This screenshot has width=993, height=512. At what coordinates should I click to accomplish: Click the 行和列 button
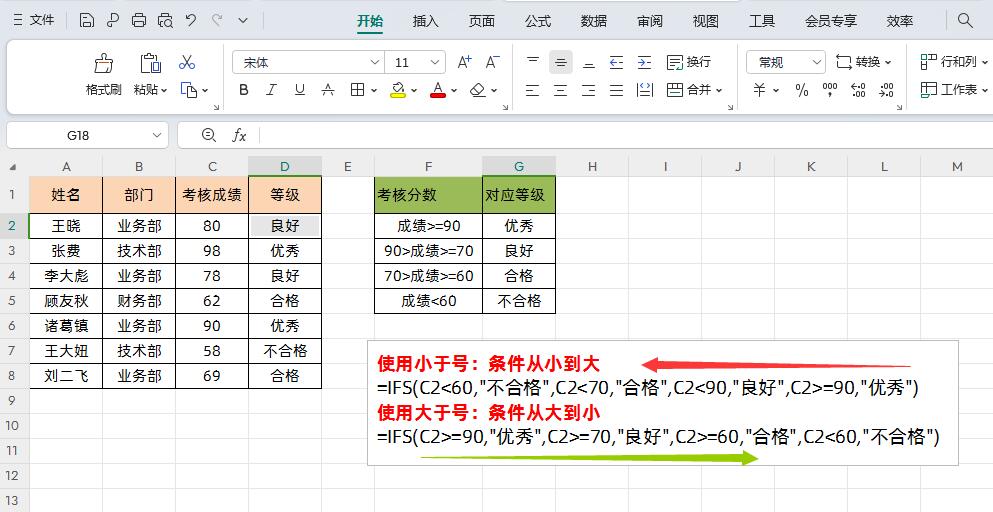pos(954,62)
